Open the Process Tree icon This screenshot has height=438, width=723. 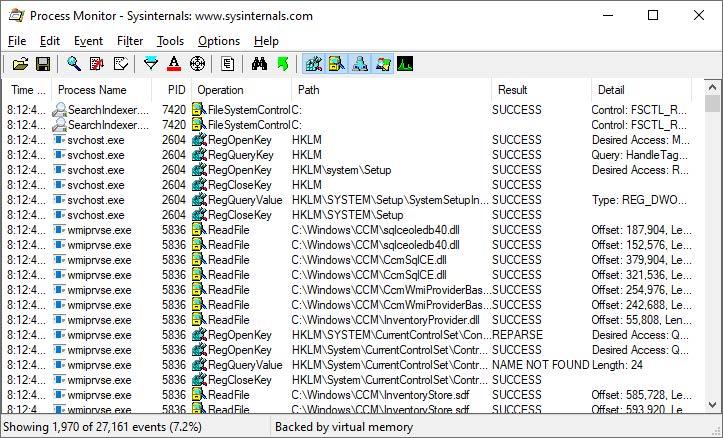[227, 64]
